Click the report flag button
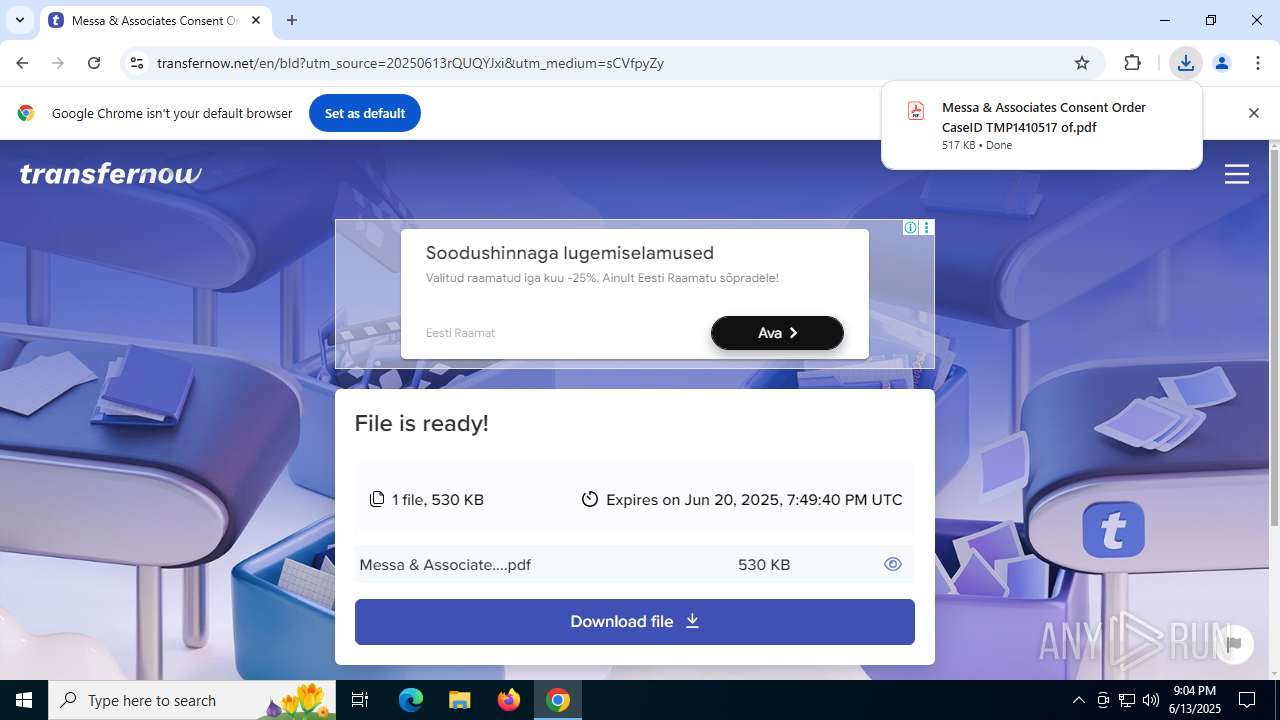This screenshot has height=720, width=1280. (1234, 643)
